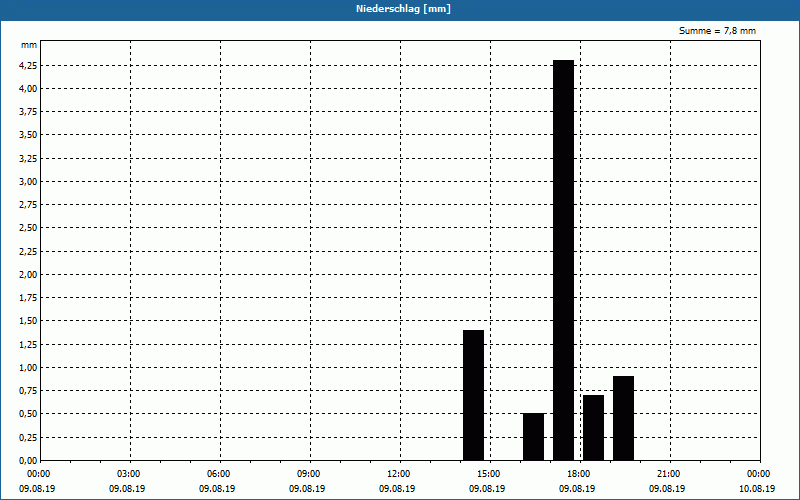
Task: Click the 15:00 time axis label
Action: point(489,474)
